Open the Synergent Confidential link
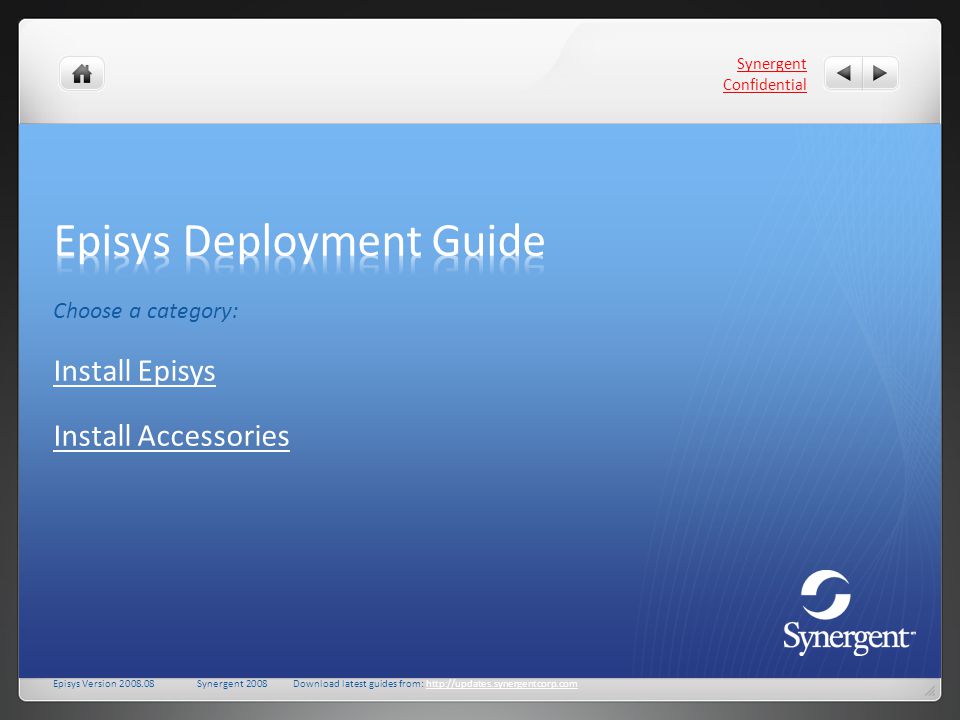The width and height of the screenshot is (960, 720). (765, 74)
